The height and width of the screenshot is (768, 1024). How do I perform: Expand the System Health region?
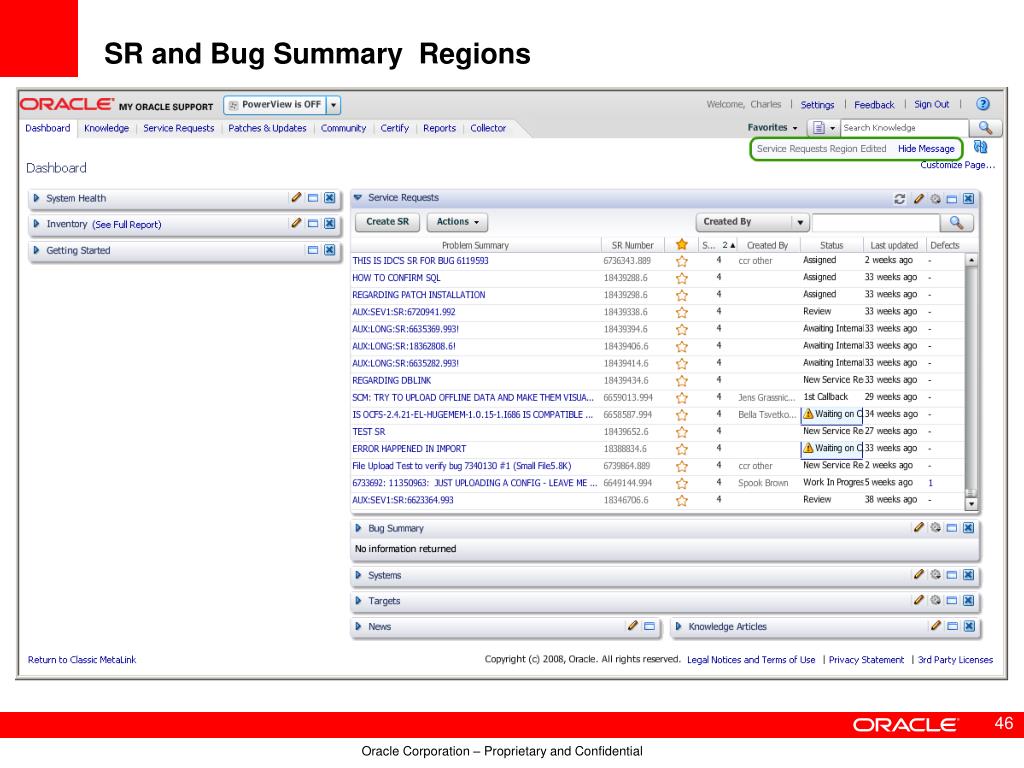coord(37,198)
